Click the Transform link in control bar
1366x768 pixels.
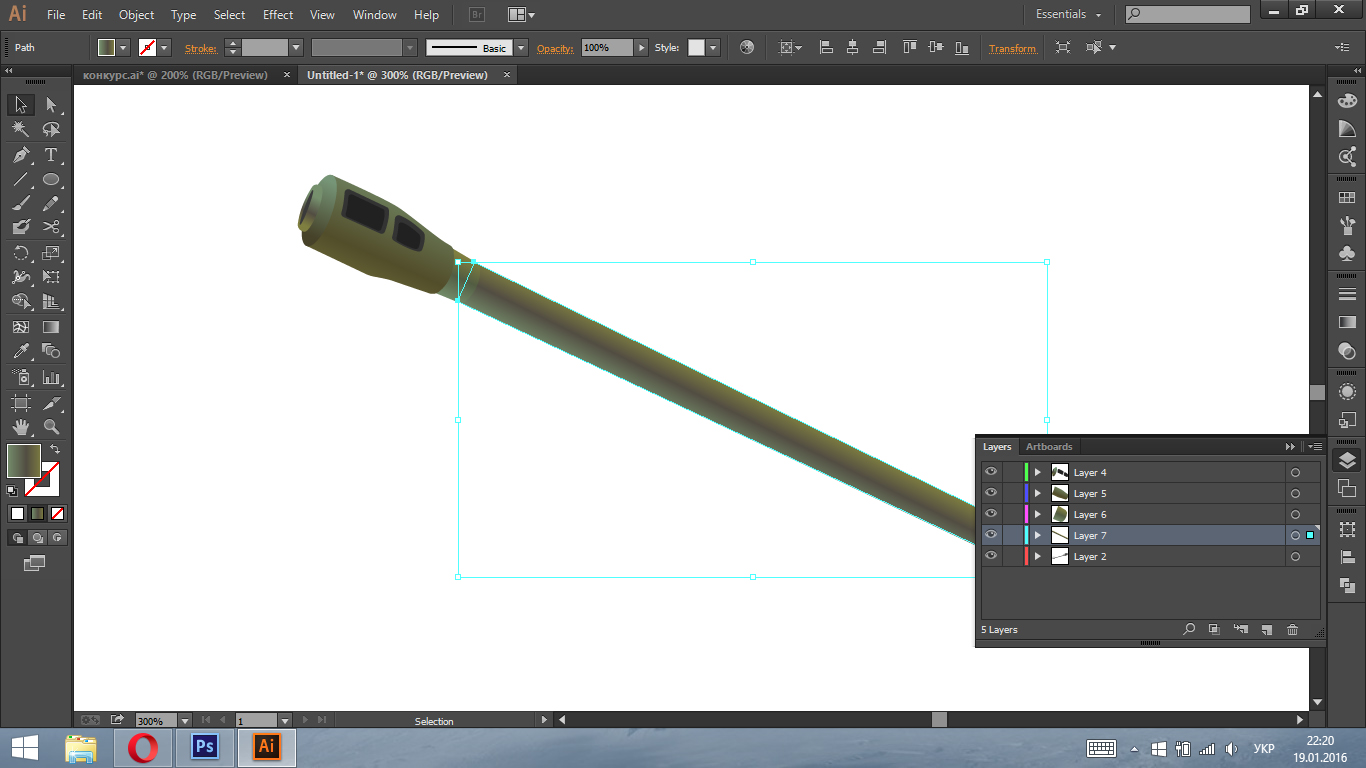pos(1012,48)
